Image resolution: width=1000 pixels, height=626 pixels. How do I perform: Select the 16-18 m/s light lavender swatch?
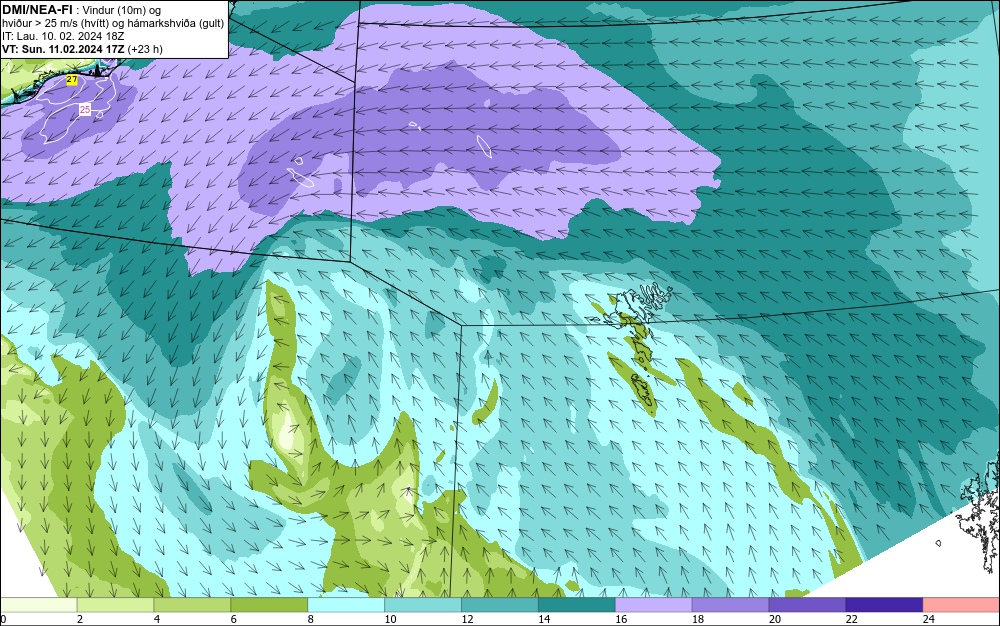tap(654, 605)
